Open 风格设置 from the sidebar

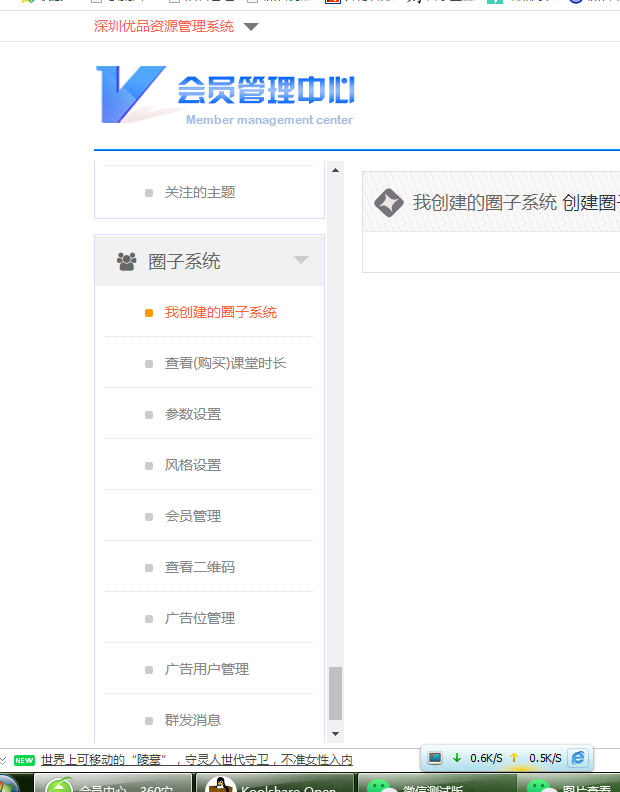click(193, 466)
